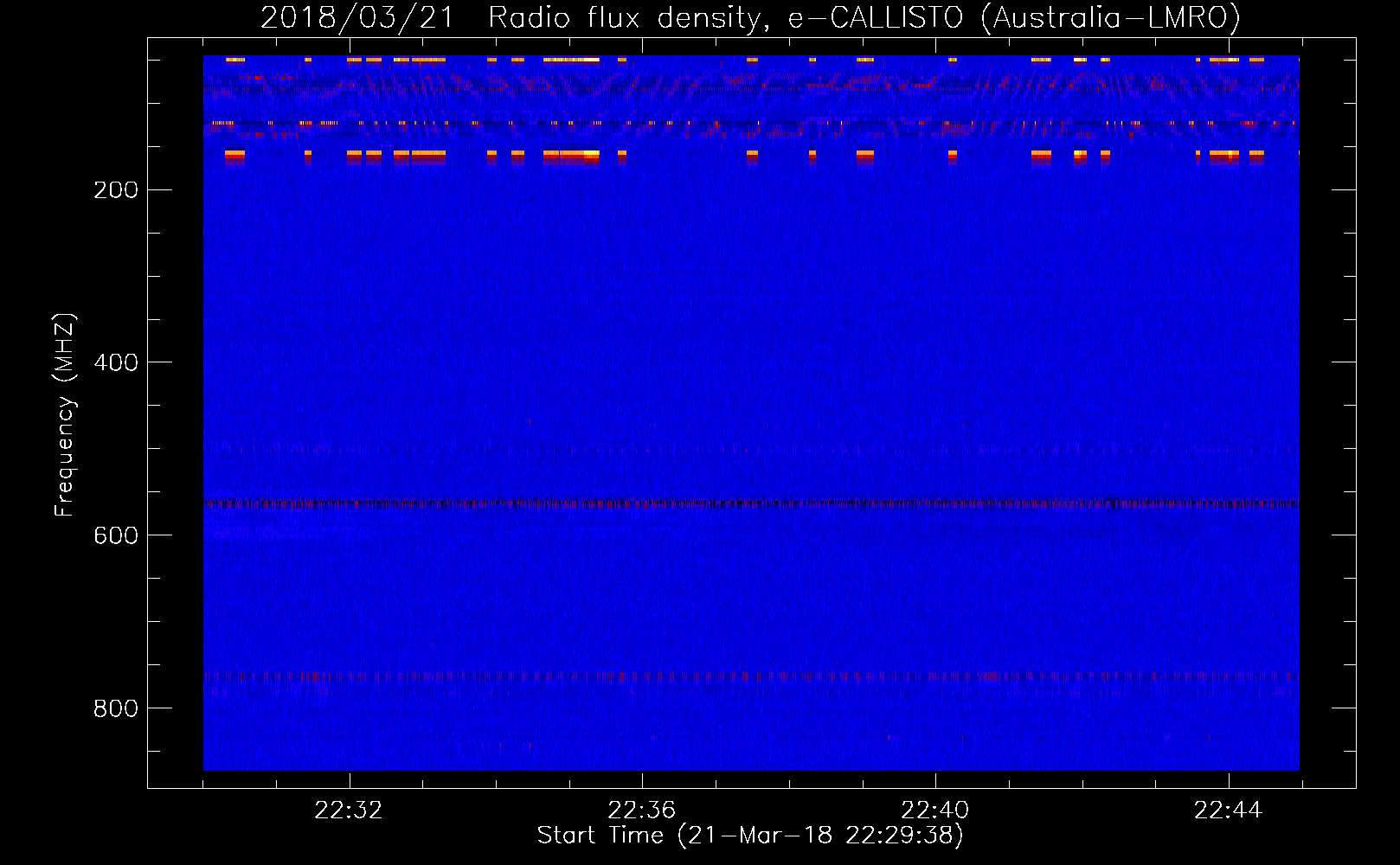Click the 200 frequency tick label
This screenshot has height=865, width=1400.
[116, 190]
